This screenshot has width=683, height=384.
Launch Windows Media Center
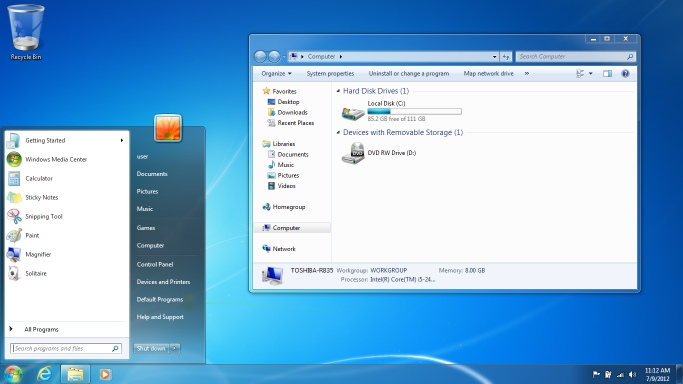pos(66,159)
